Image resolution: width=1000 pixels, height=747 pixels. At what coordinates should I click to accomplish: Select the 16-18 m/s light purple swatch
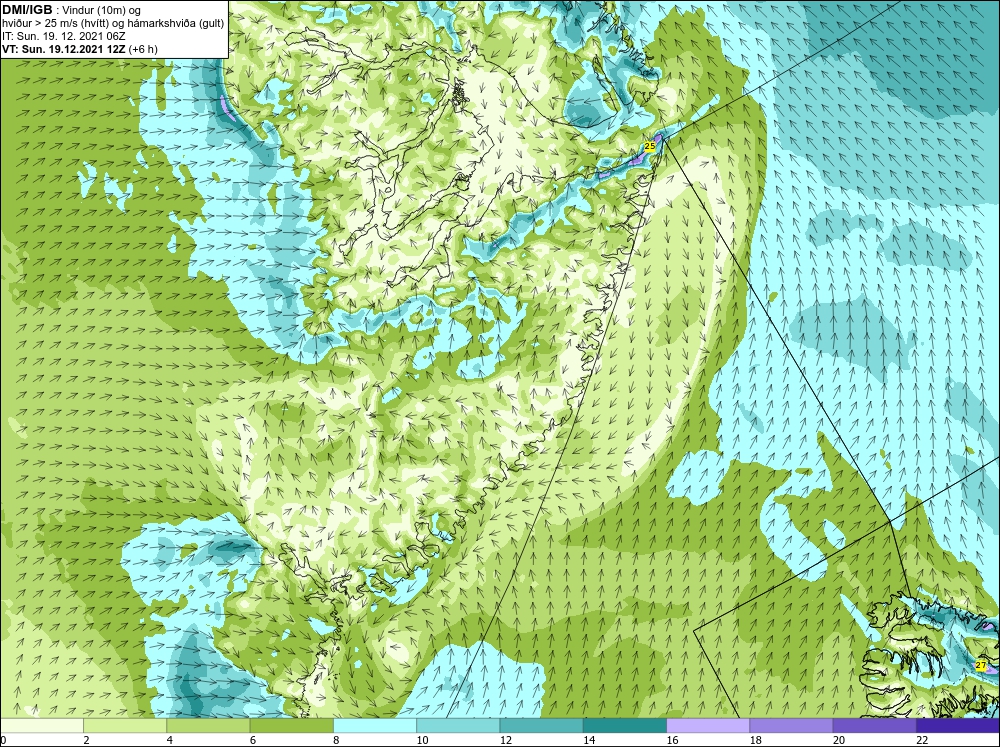click(x=708, y=726)
